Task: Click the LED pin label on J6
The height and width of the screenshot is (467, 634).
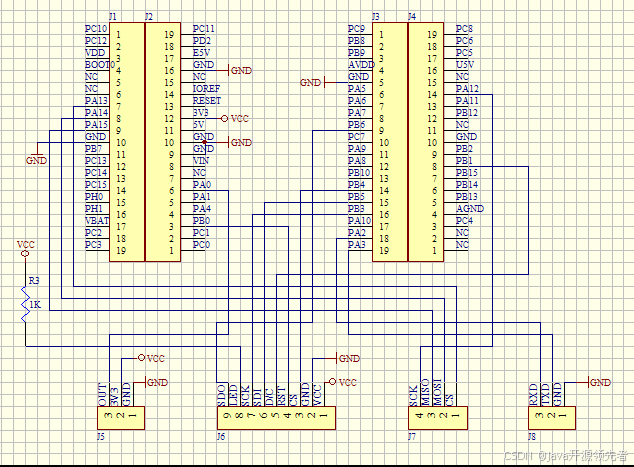Action: click(233, 395)
